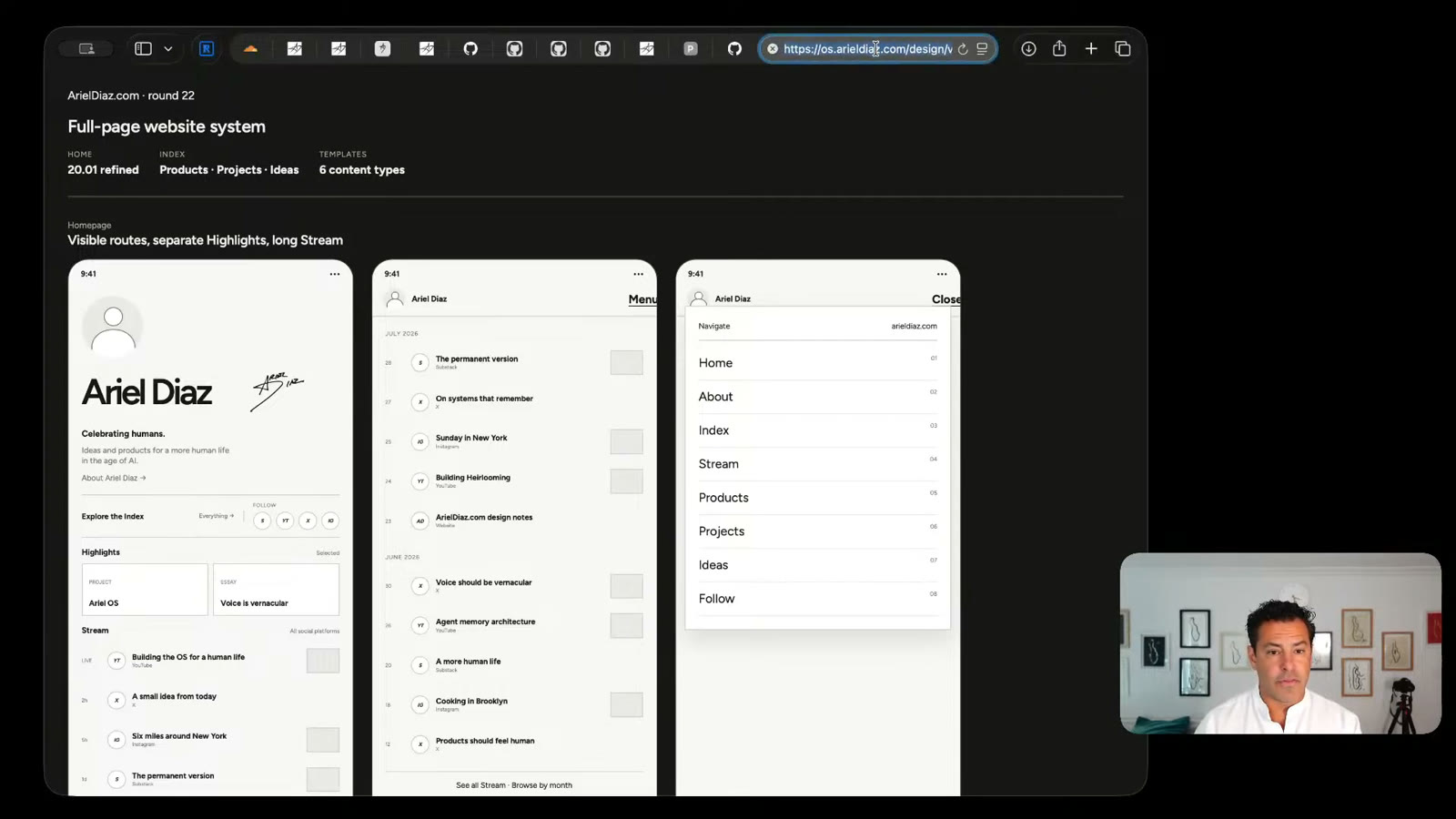Show the tab overview
Viewport: 1456px width, 819px height.
point(1123,49)
